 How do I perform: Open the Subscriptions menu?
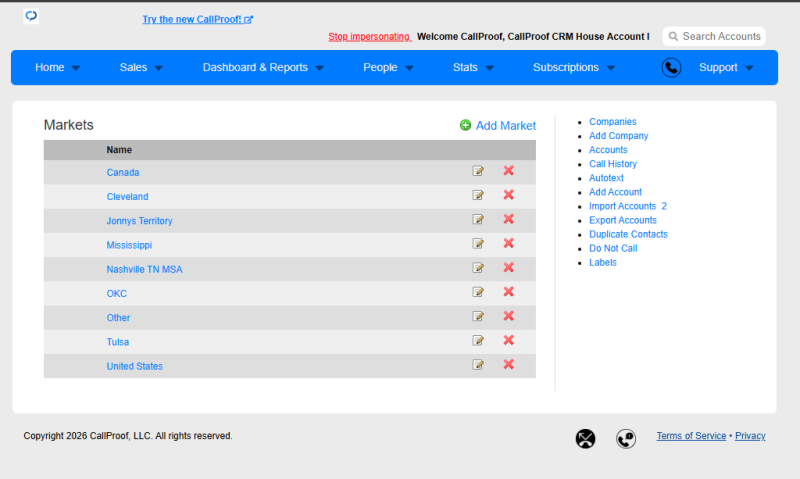coord(566,67)
